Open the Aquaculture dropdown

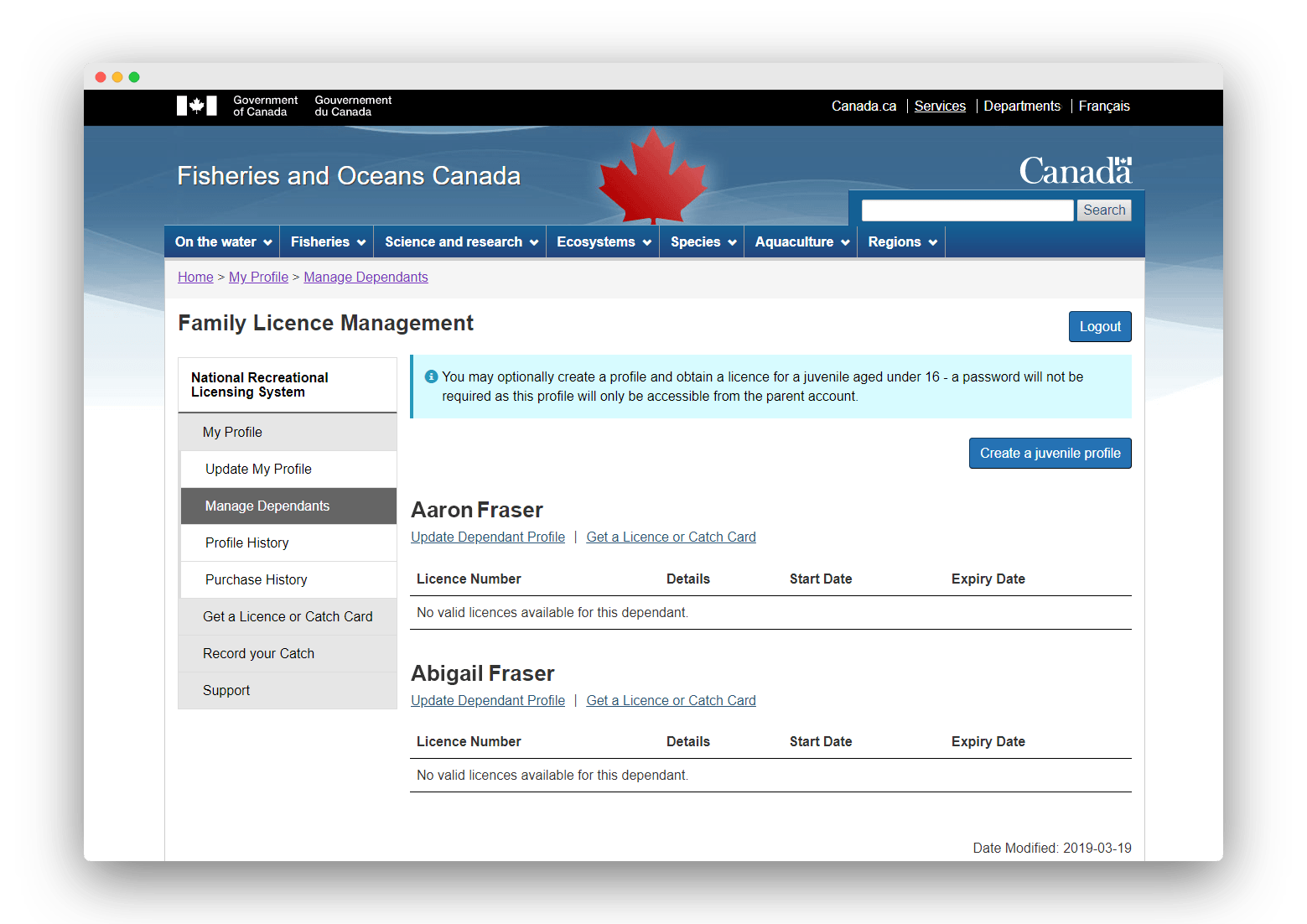point(801,241)
